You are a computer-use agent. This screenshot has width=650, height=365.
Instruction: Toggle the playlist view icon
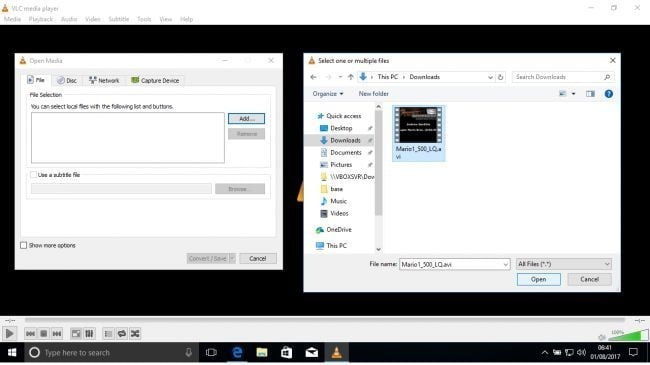108,333
